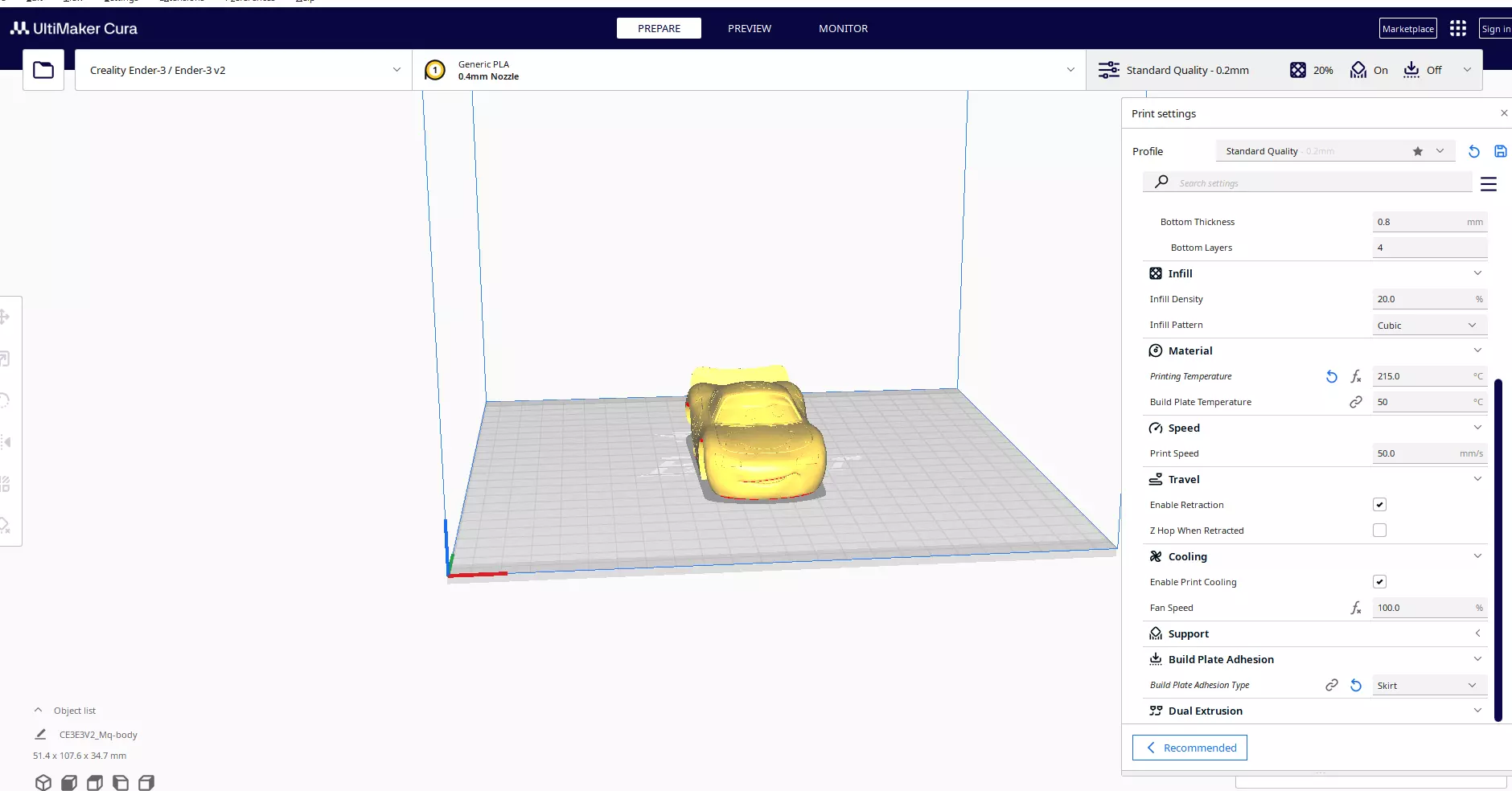Collapse the Cooling section
Viewport: 1512px width, 791px height.
click(1477, 556)
